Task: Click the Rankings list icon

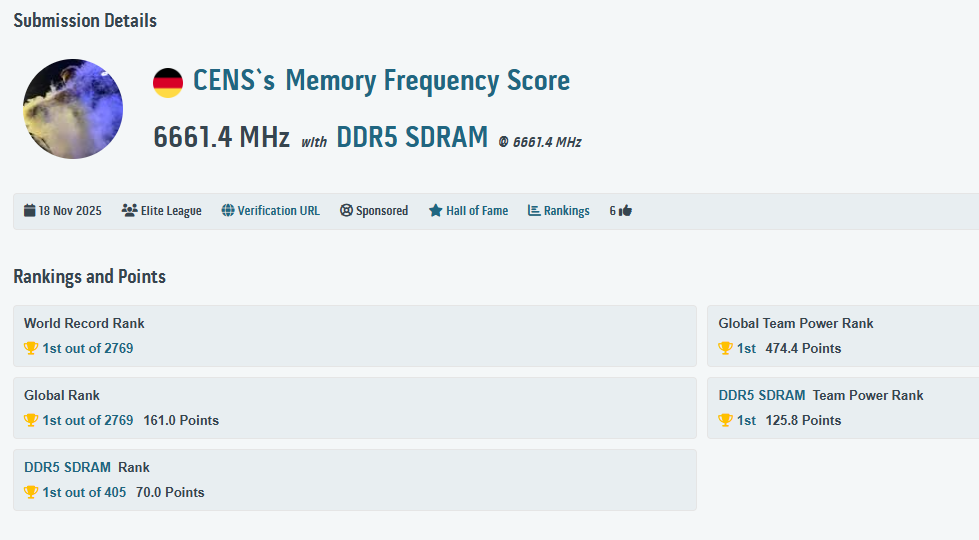Action: (x=534, y=211)
